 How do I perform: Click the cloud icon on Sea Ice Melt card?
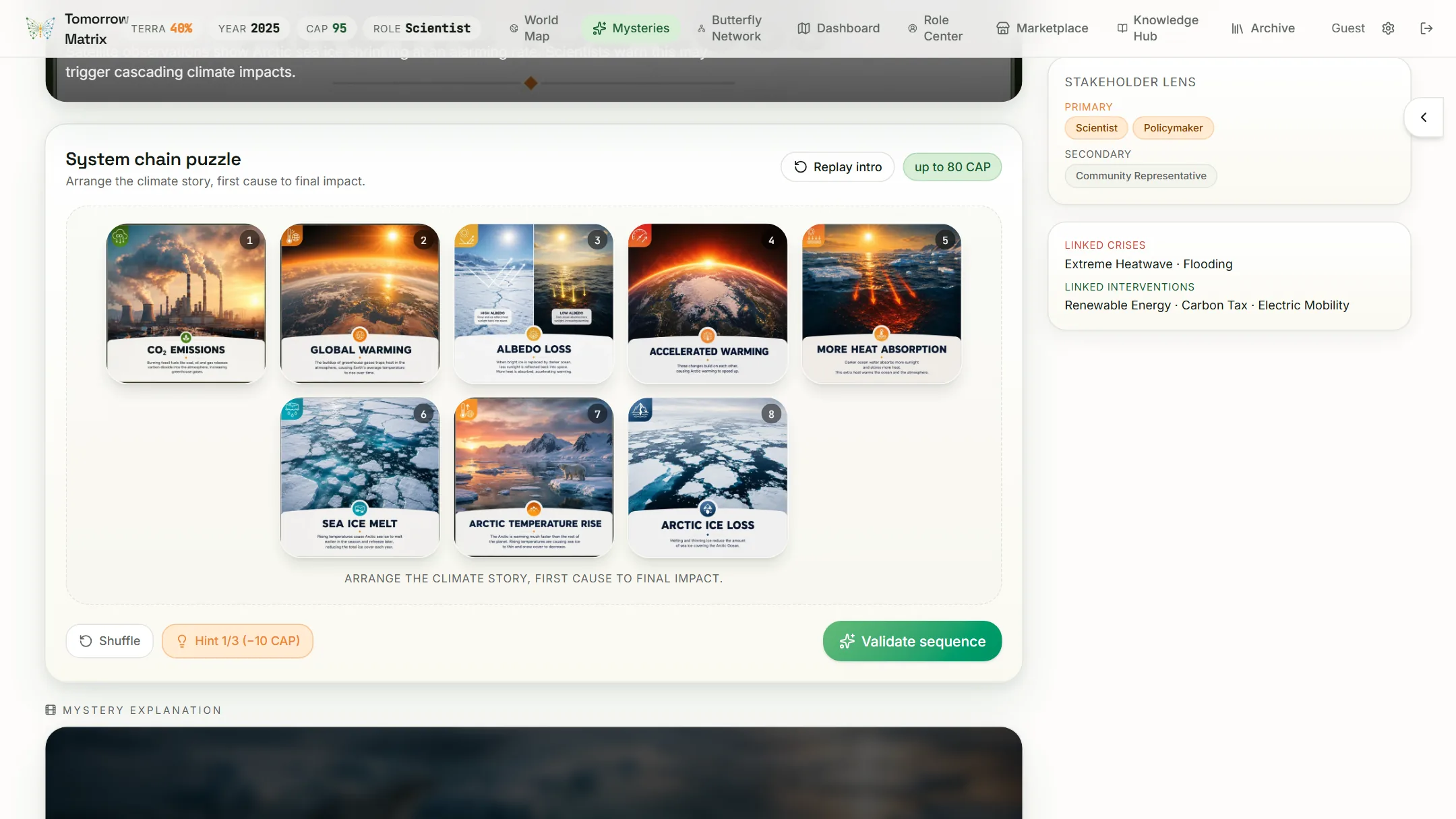click(x=293, y=409)
